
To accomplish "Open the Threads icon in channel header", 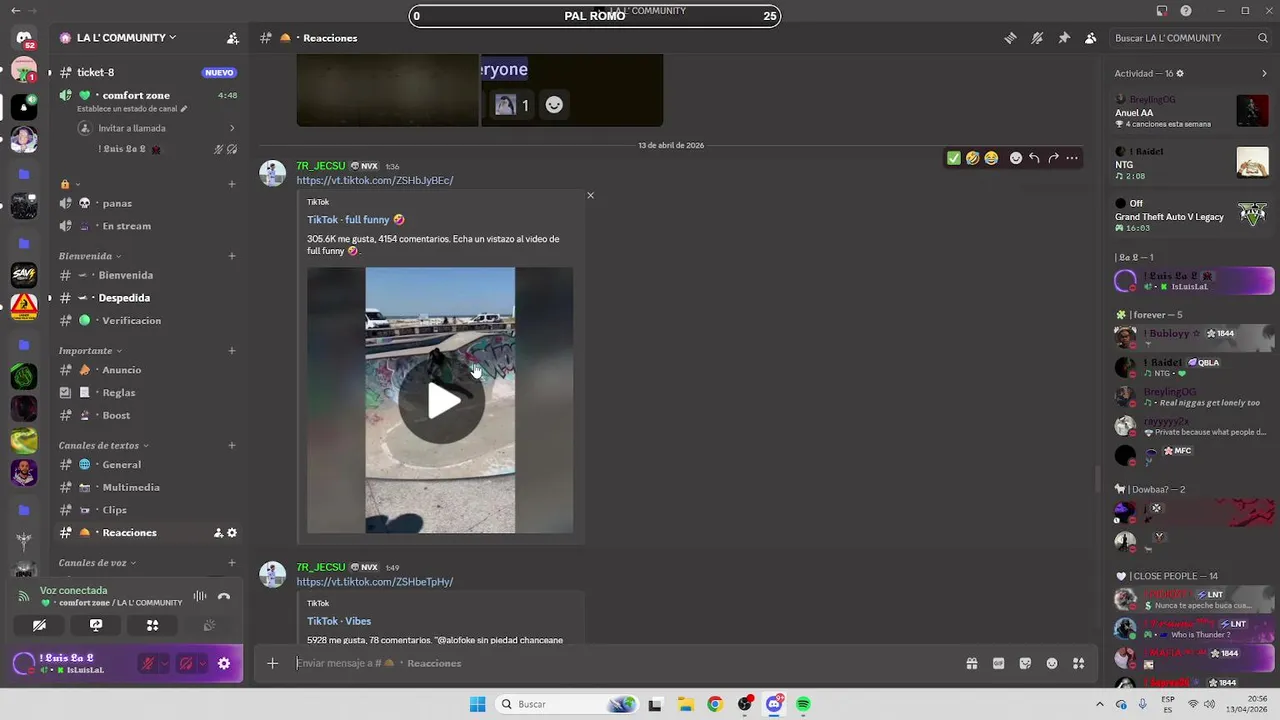I will click(1010, 38).
